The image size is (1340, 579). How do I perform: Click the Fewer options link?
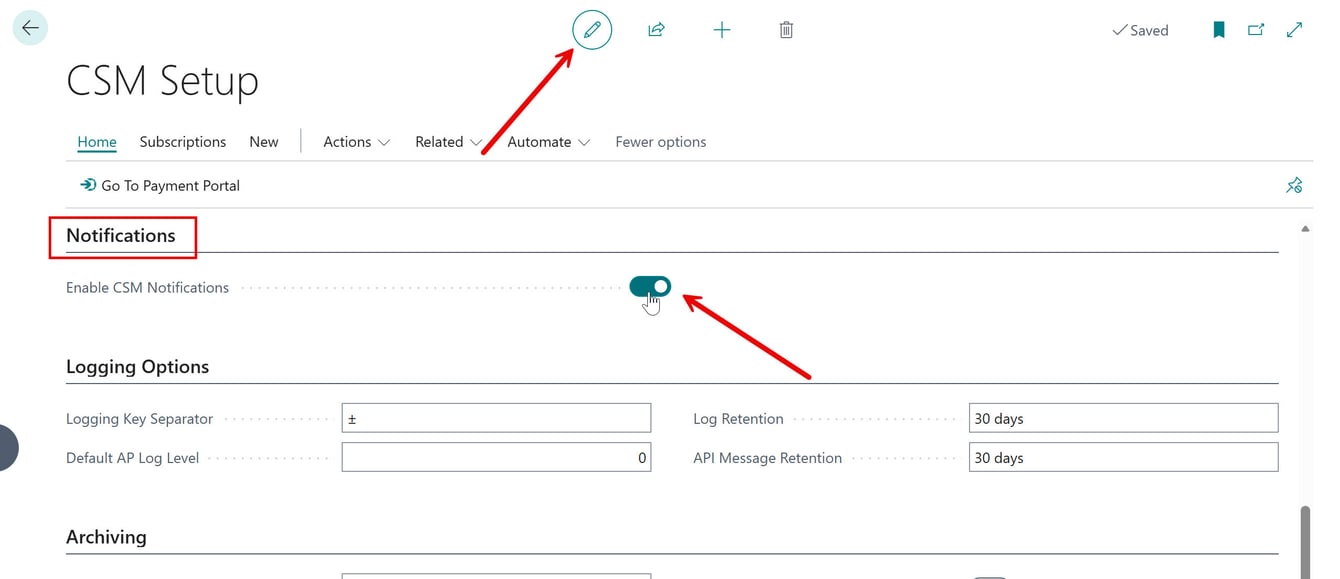(x=661, y=142)
